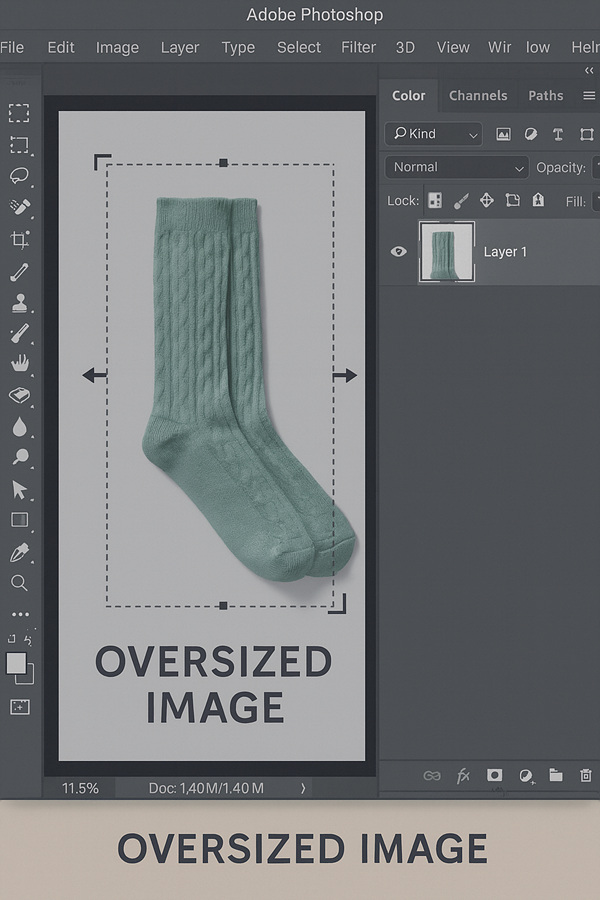Click the Layer 1 thumbnail
Image resolution: width=600 pixels, height=900 pixels.
tap(447, 251)
